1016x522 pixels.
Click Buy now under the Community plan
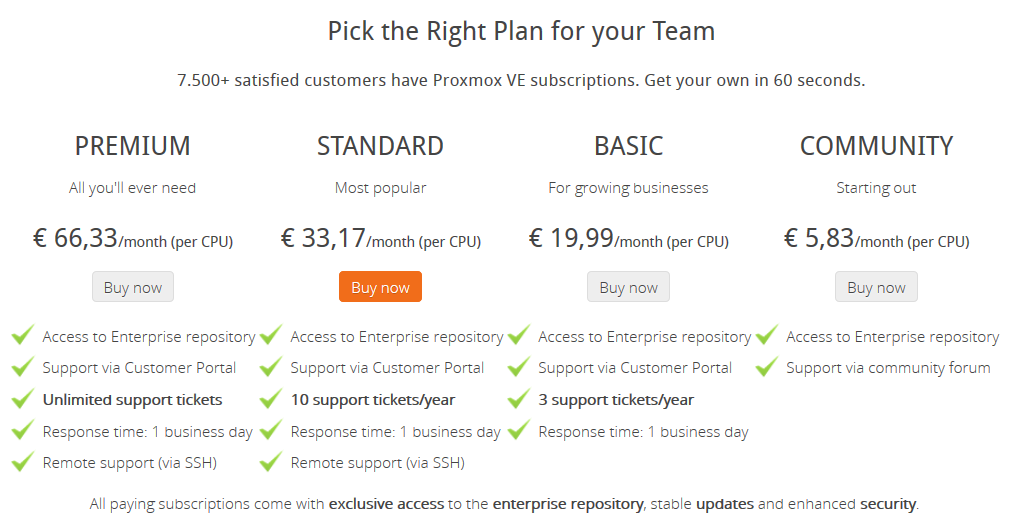pos(876,287)
